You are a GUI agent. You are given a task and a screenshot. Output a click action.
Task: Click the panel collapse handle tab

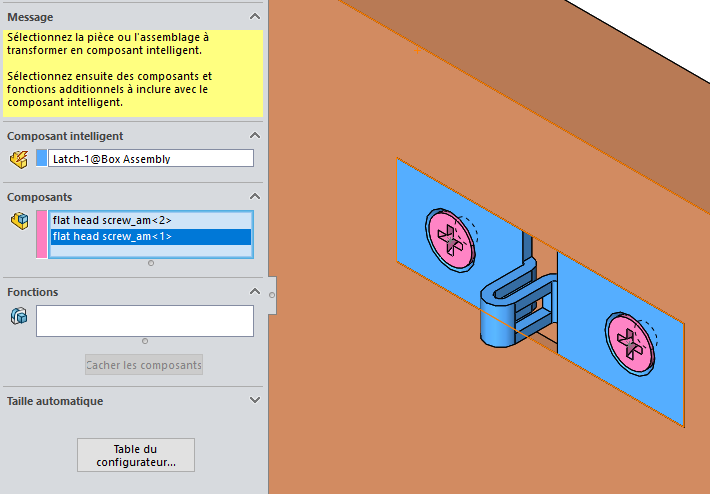pos(272,295)
